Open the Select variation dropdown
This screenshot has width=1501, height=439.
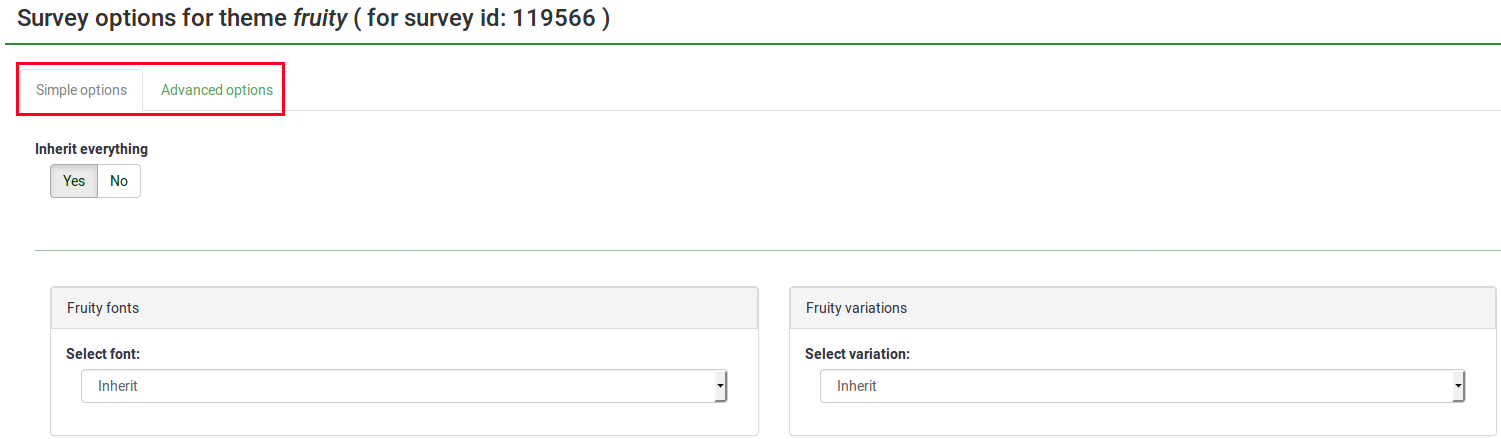click(x=1141, y=386)
